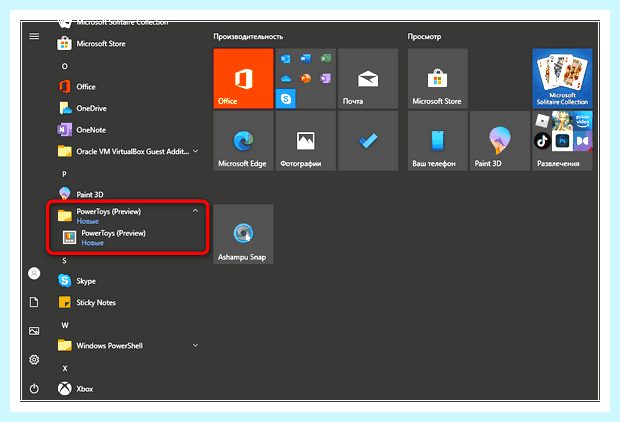
Task: Open the To Do checkmark tile
Action: click(368, 141)
